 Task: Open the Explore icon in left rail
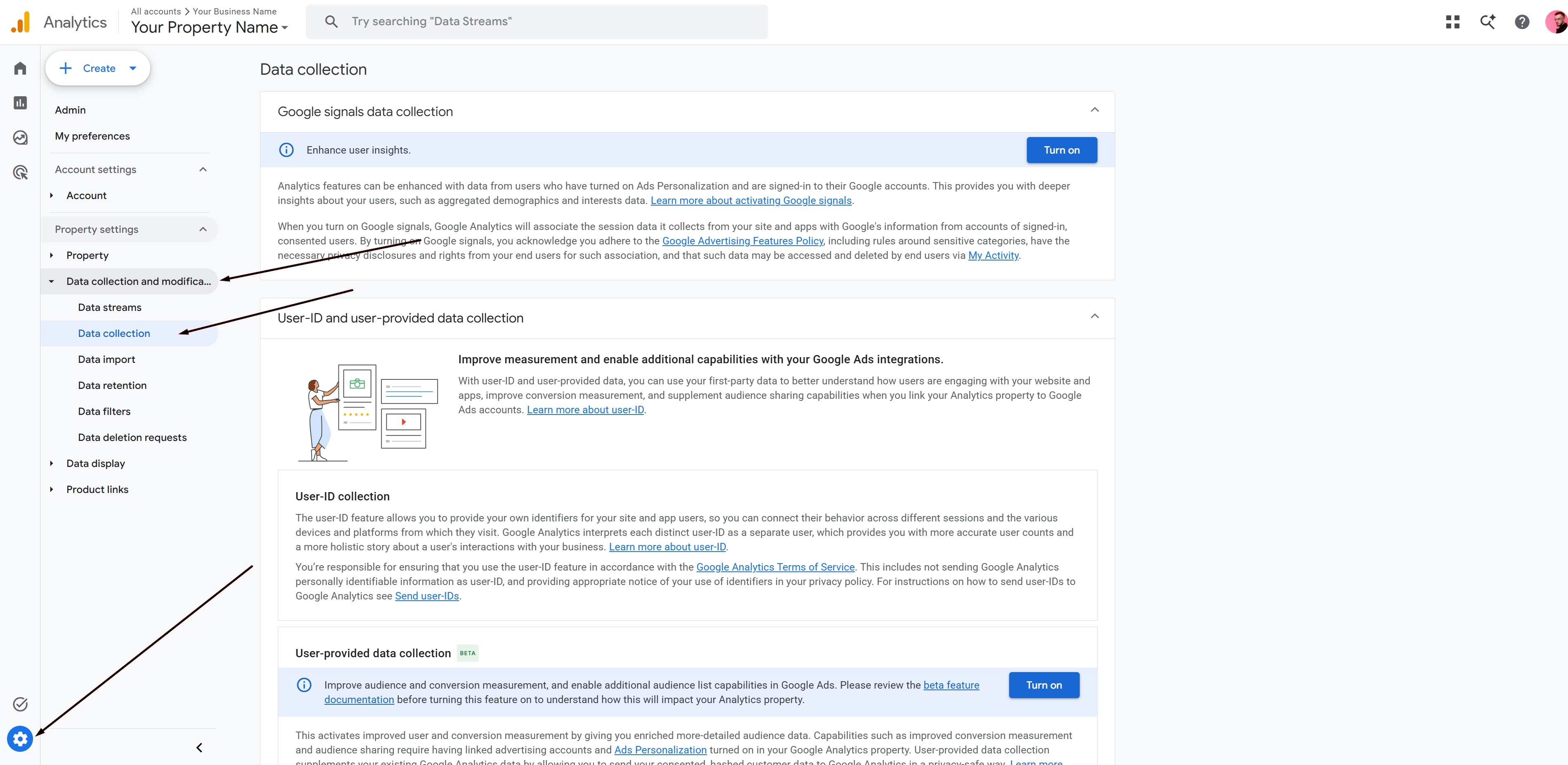(x=20, y=137)
